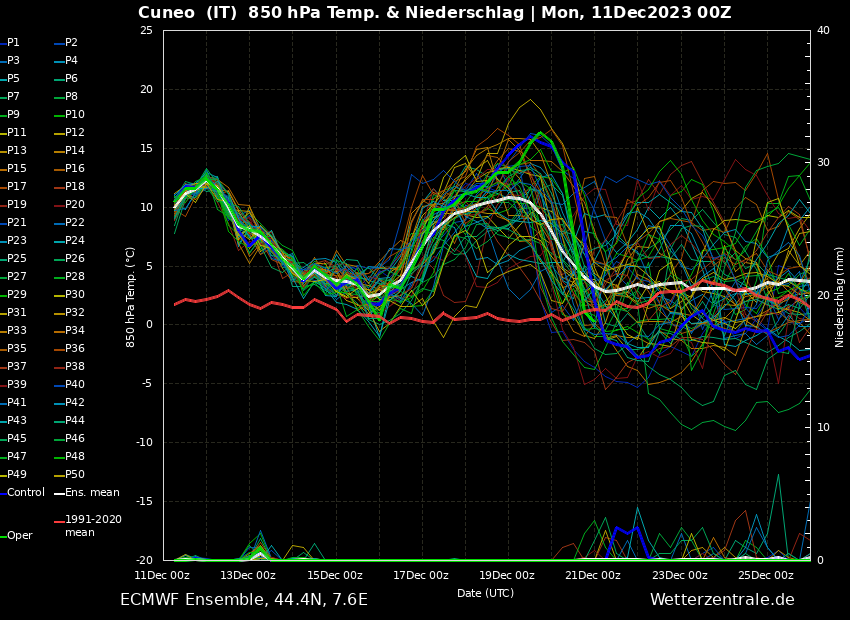Click the 850 hPa Temp. (°C) axis label
Viewport: 850px width, 620px height.
(131, 297)
